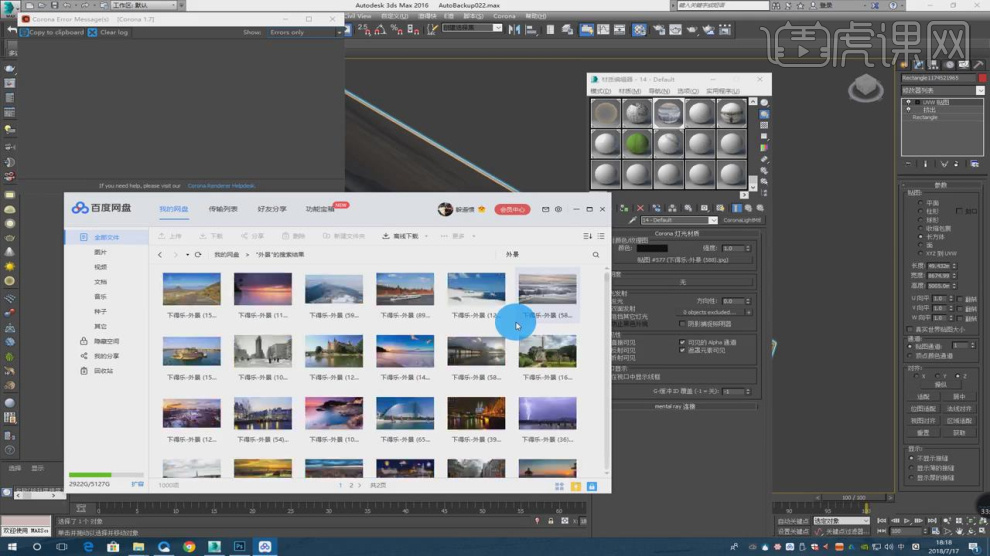The height and width of the screenshot is (556, 990).
Task: Click the 离线下载 button
Action: [401, 237]
